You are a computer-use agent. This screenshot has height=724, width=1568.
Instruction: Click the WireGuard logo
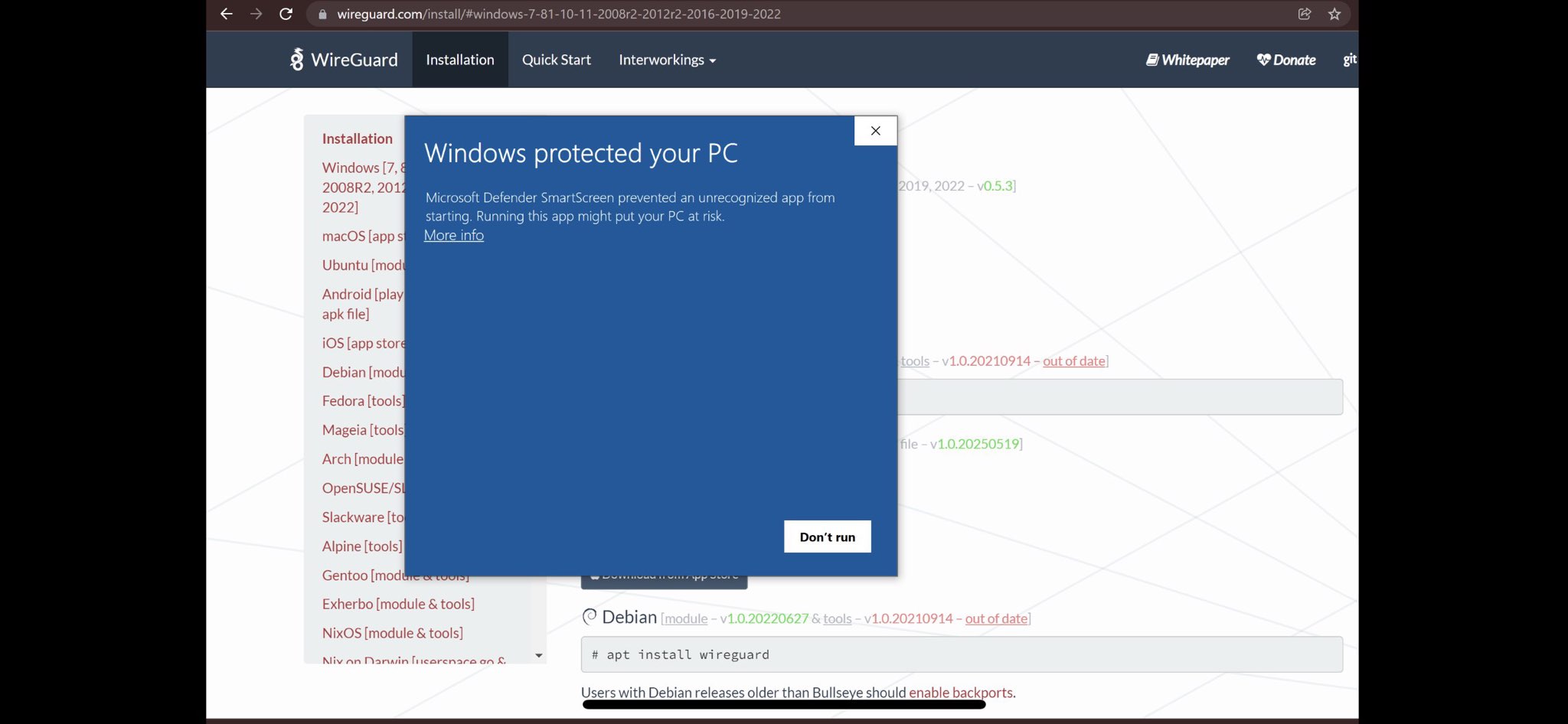[x=344, y=59]
